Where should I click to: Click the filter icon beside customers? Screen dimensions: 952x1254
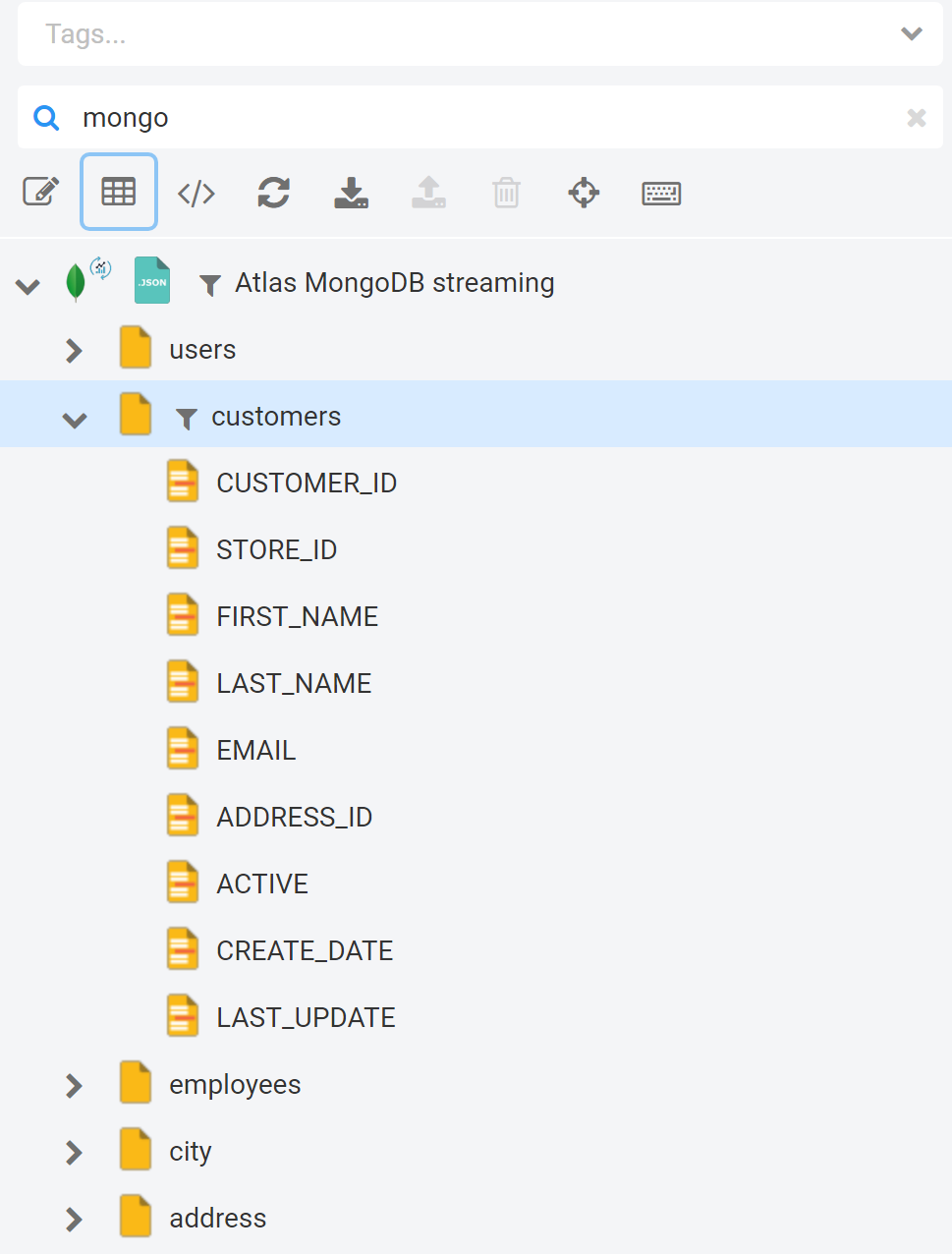tap(186, 418)
